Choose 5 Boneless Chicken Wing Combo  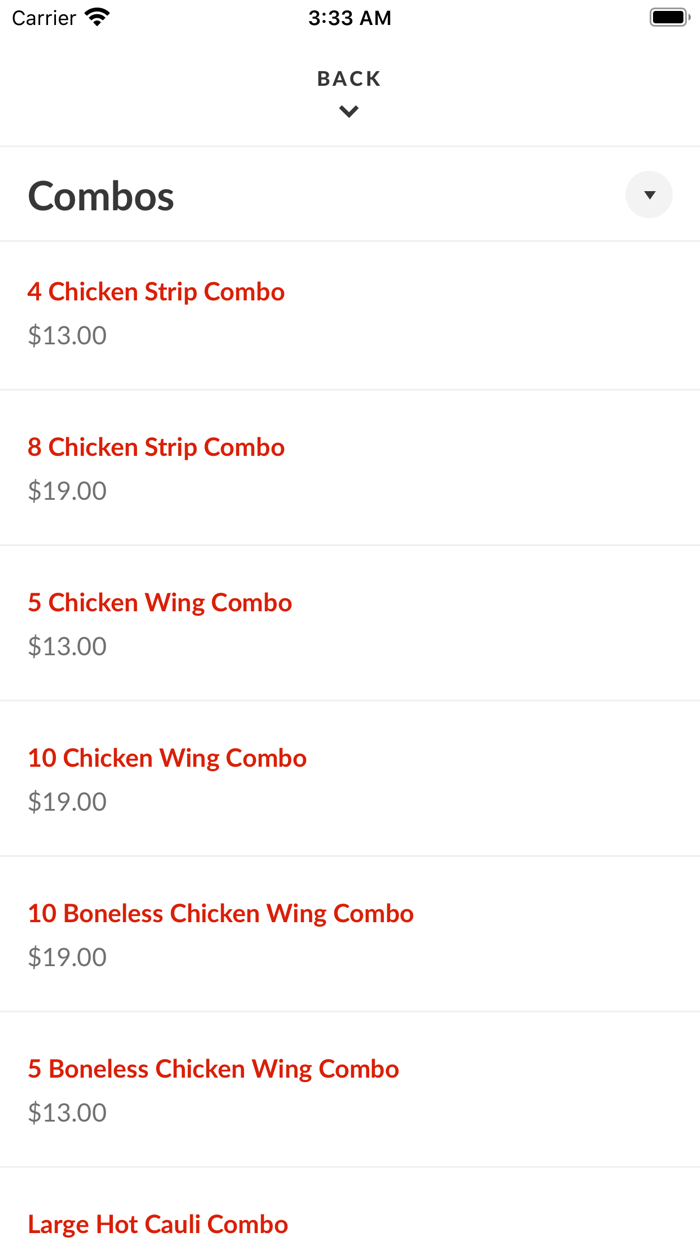214,1068
